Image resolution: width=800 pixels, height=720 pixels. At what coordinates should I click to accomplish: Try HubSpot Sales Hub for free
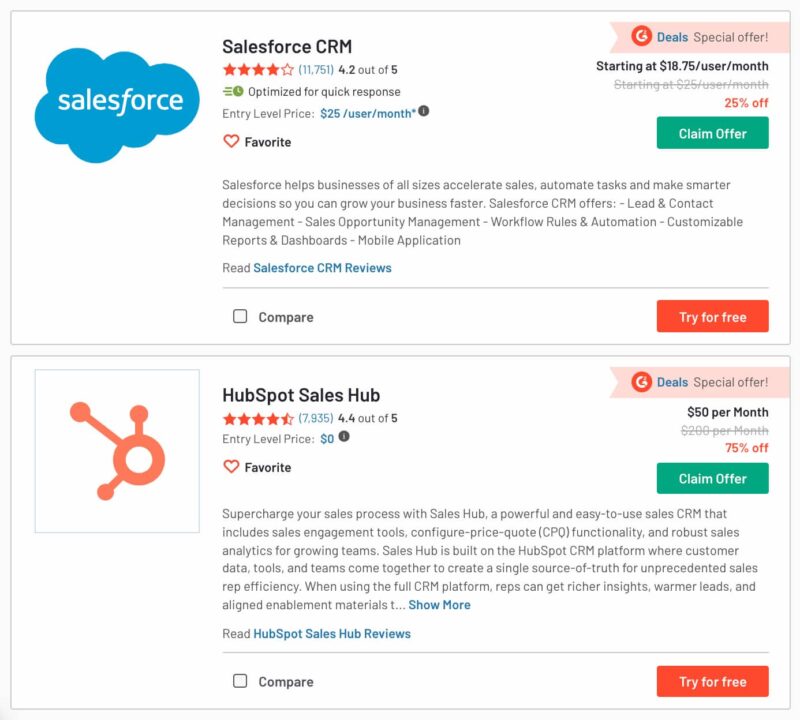[712, 681]
